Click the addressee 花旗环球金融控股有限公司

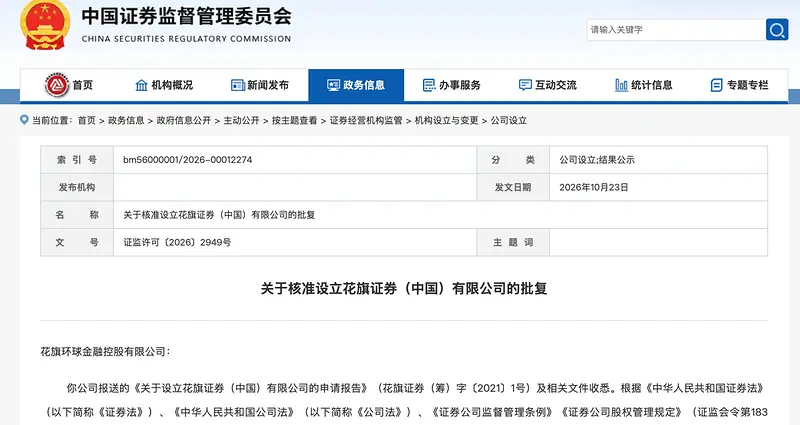pyautogui.click(x=103, y=352)
